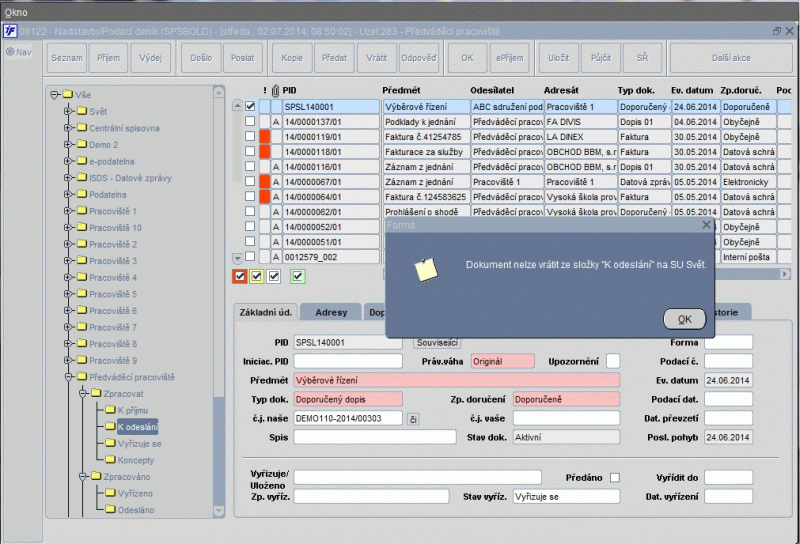The height and width of the screenshot is (544, 800).
Task: Click the folder tree scroll-down arrow
Action: click(219, 511)
